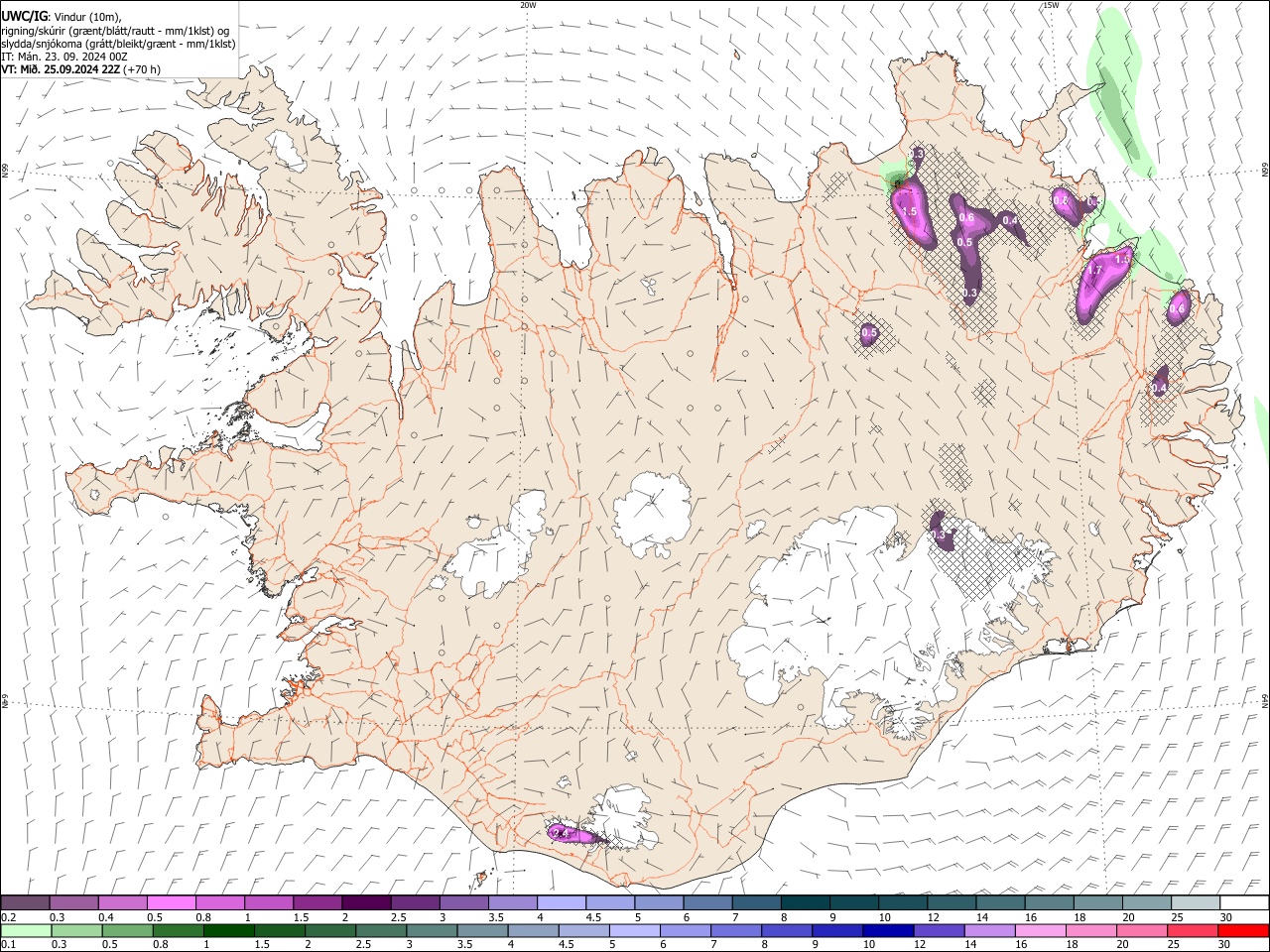
Task: Click the medium green 0.5 rain legend swatch
Action: [127, 930]
